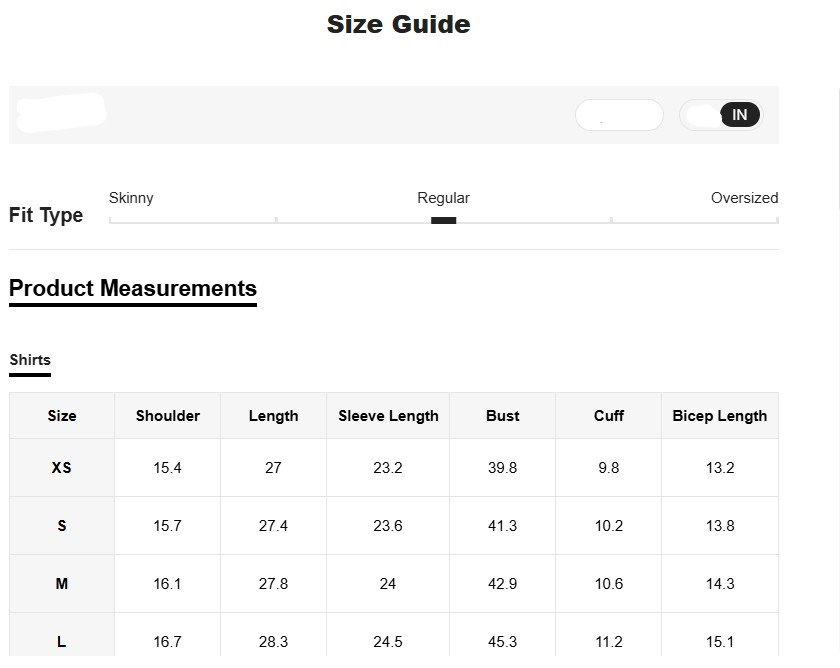Viewport: 840px width, 668px height.
Task: Click the Size Guide title
Action: (x=398, y=24)
